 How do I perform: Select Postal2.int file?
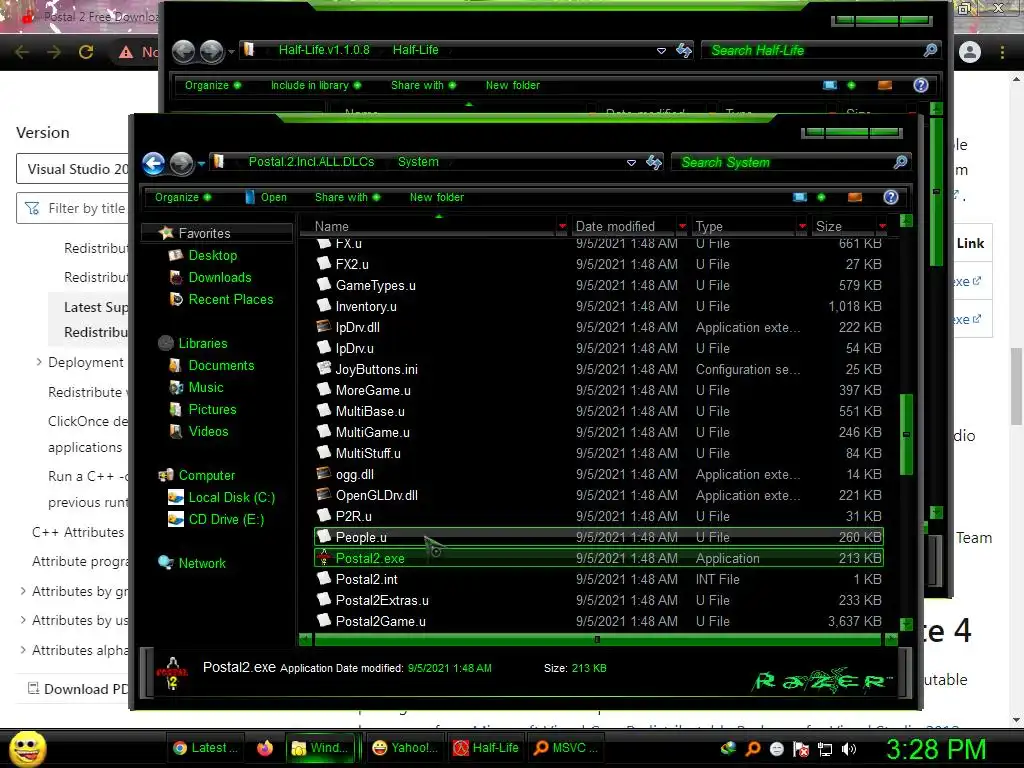pyautogui.click(x=598, y=579)
